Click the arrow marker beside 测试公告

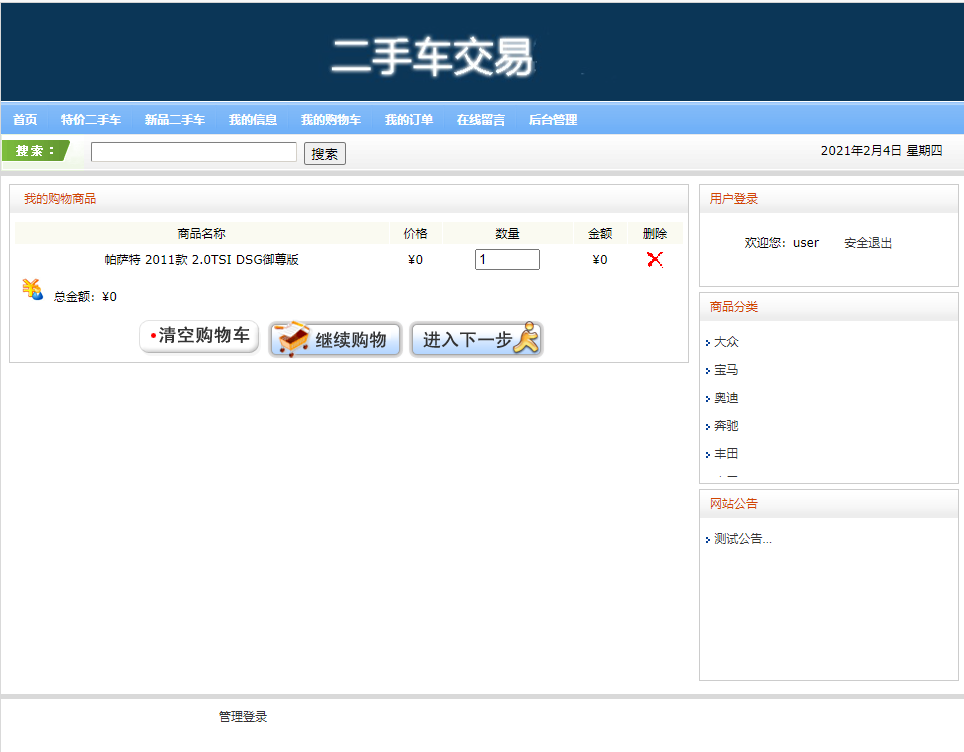(x=708, y=538)
